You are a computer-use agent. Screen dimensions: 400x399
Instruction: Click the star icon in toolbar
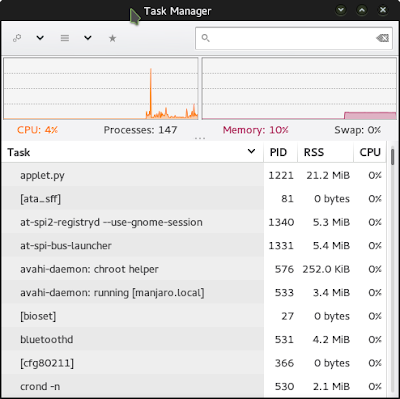(x=113, y=38)
